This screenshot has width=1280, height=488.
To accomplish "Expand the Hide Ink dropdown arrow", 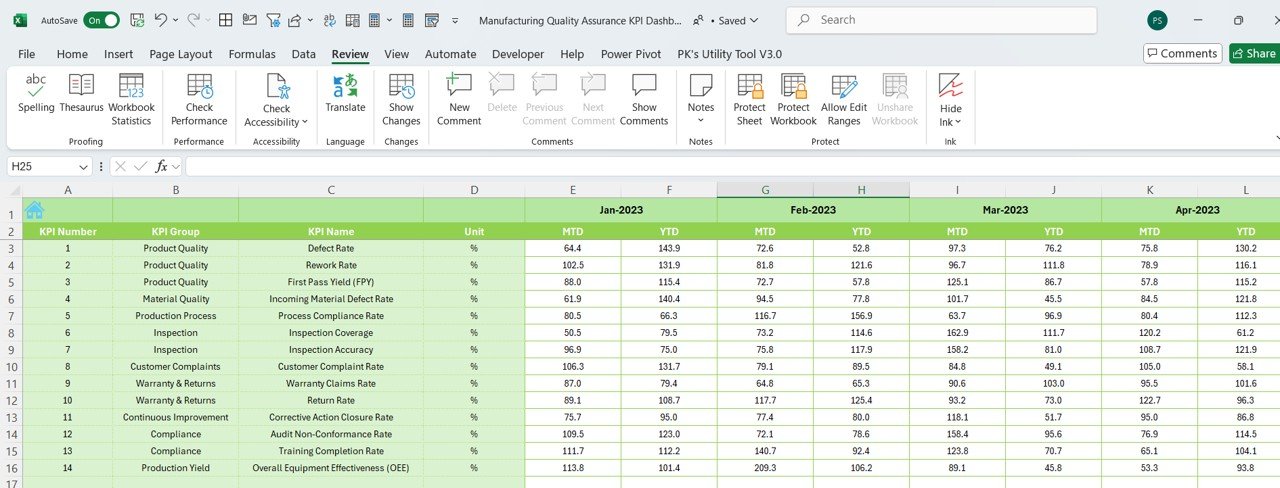I will click(958, 122).
